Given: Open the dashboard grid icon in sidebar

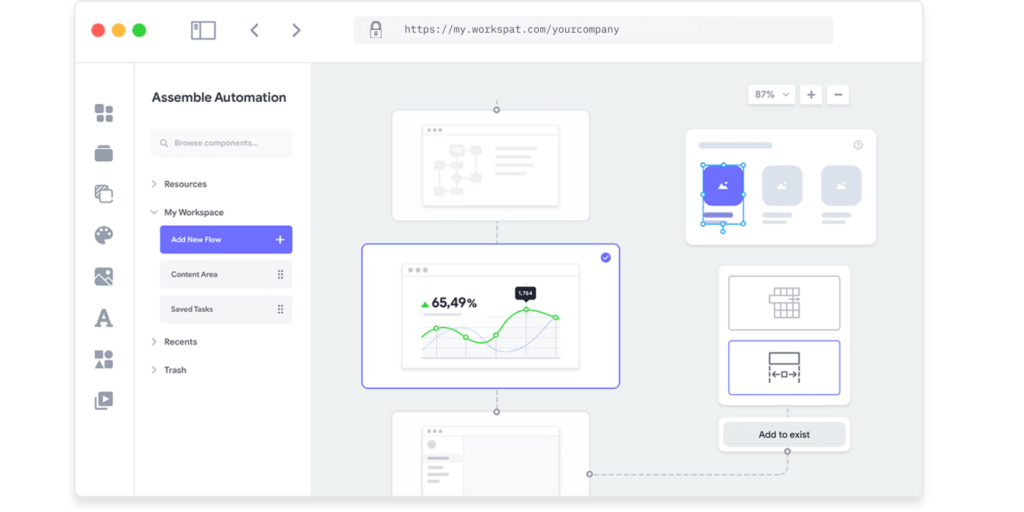Looking at the screenshot, I should point(104,113).
